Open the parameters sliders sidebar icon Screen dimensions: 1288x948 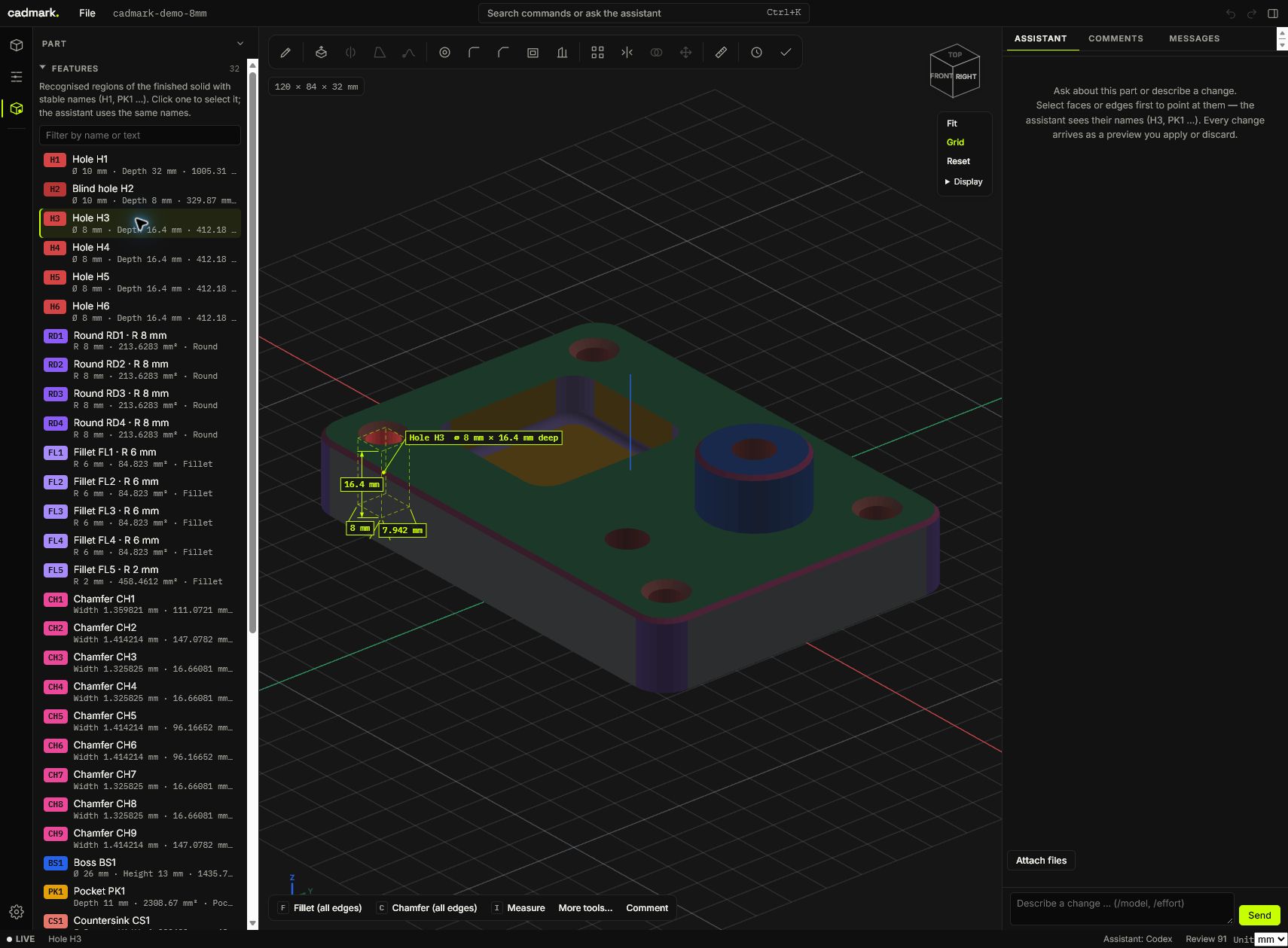[x=17, y=77]
